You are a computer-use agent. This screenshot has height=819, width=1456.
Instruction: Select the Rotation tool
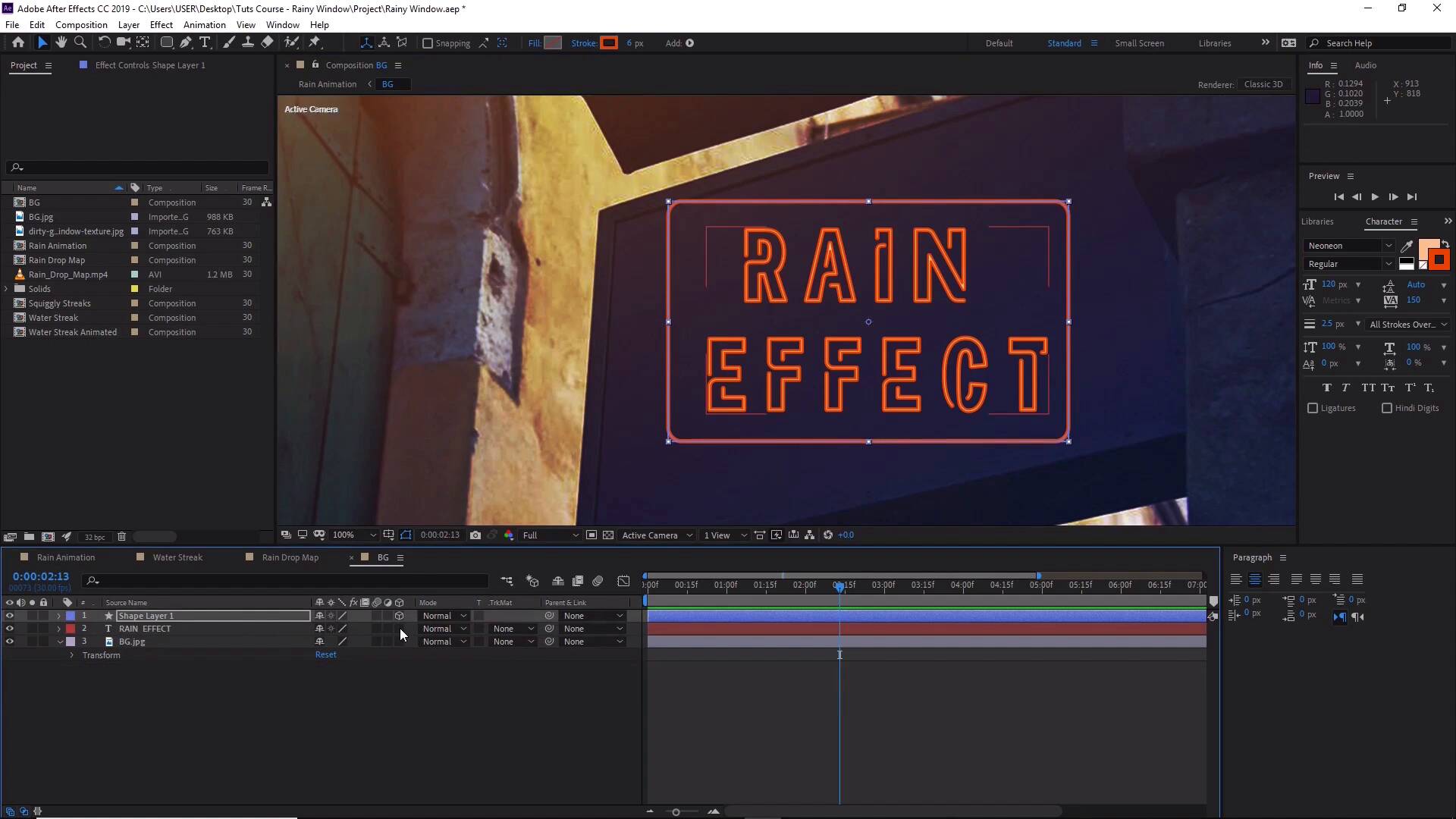[x=104, y=42]
